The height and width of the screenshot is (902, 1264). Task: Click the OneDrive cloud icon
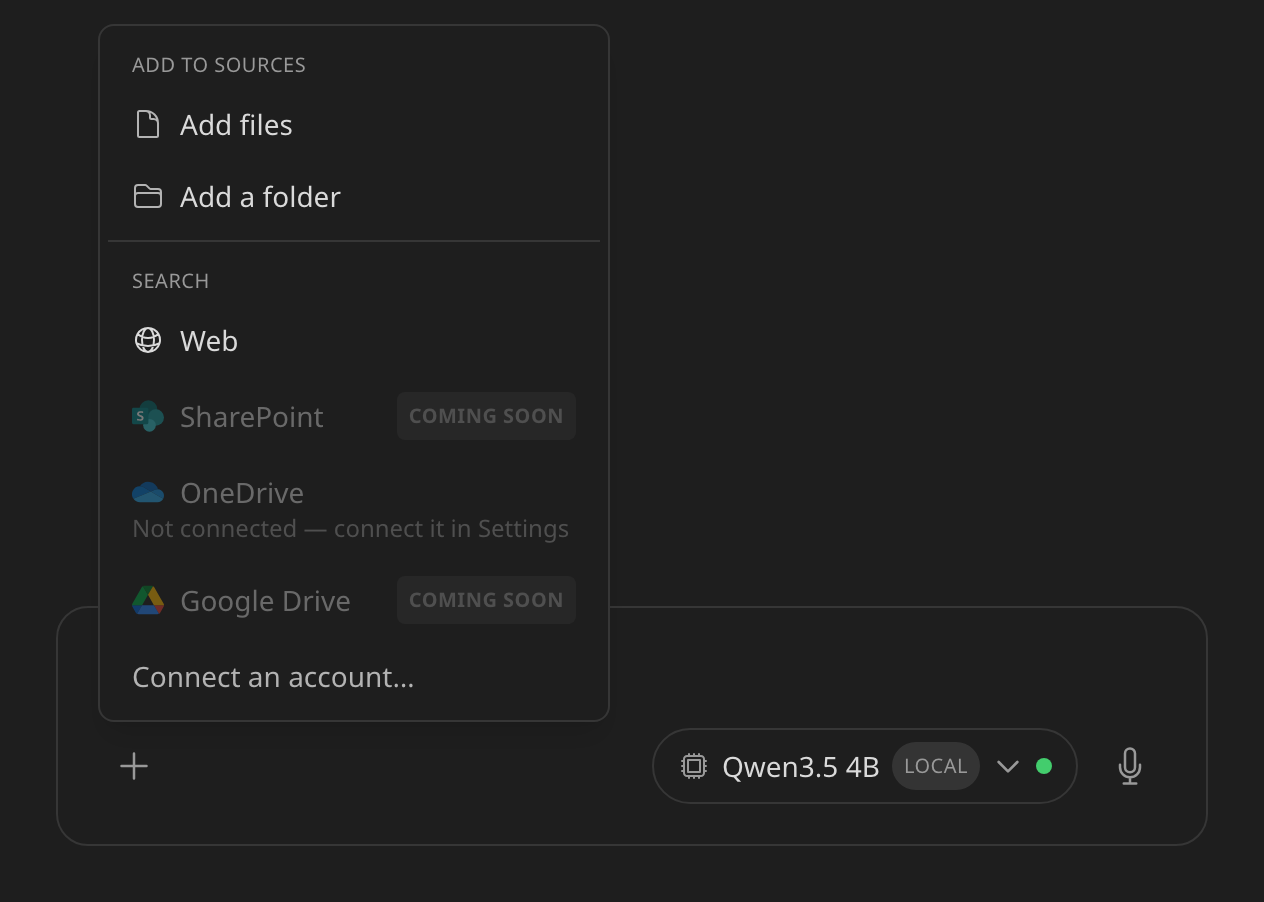pos(148,492)
